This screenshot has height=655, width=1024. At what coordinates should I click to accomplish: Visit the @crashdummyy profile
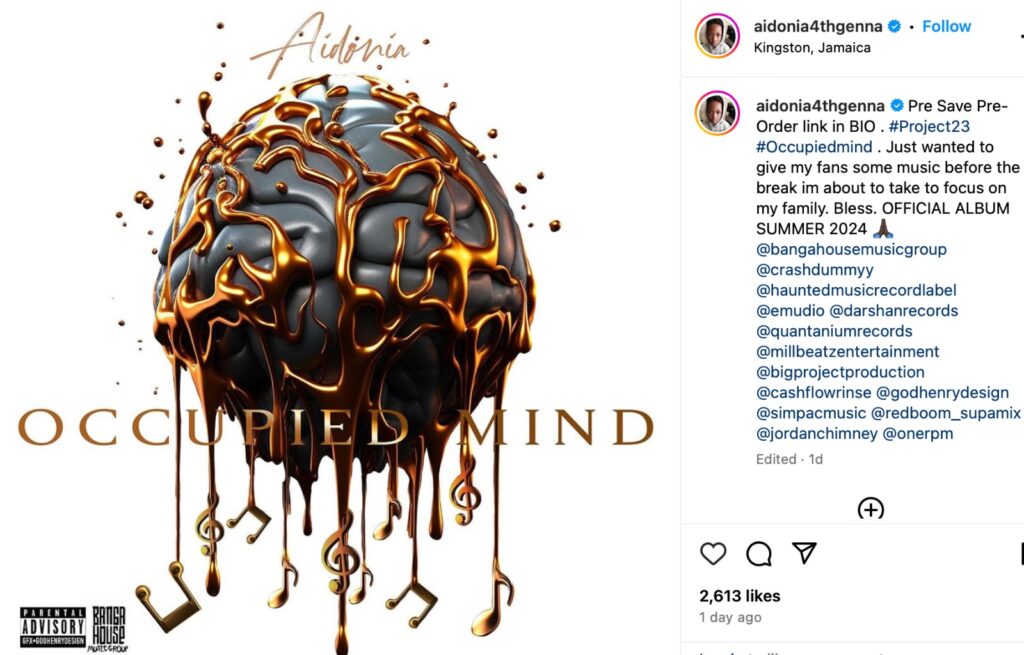tap(814, 270)
